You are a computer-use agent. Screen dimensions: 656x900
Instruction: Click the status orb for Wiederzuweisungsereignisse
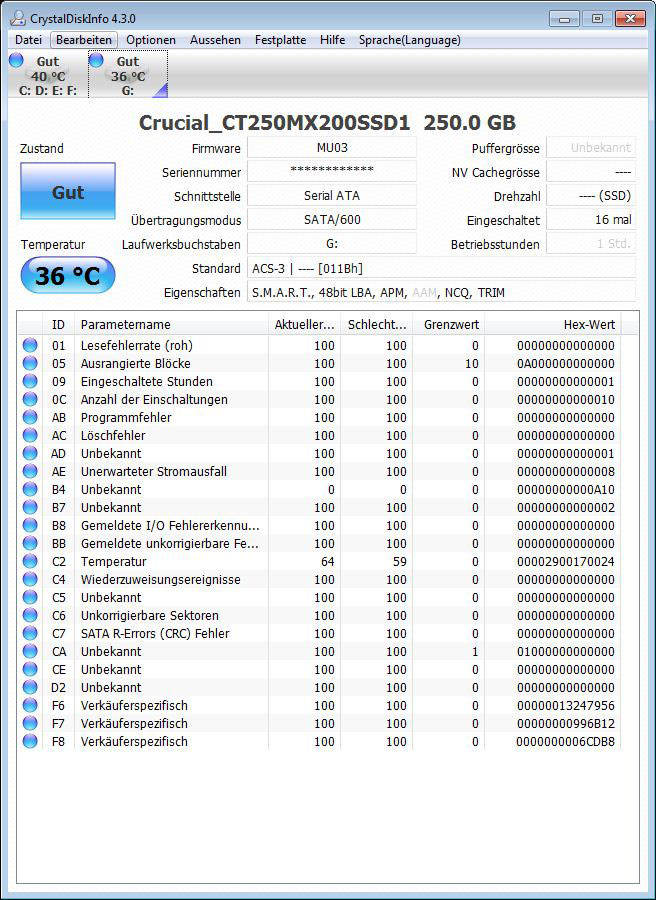(x=30, y=579)
